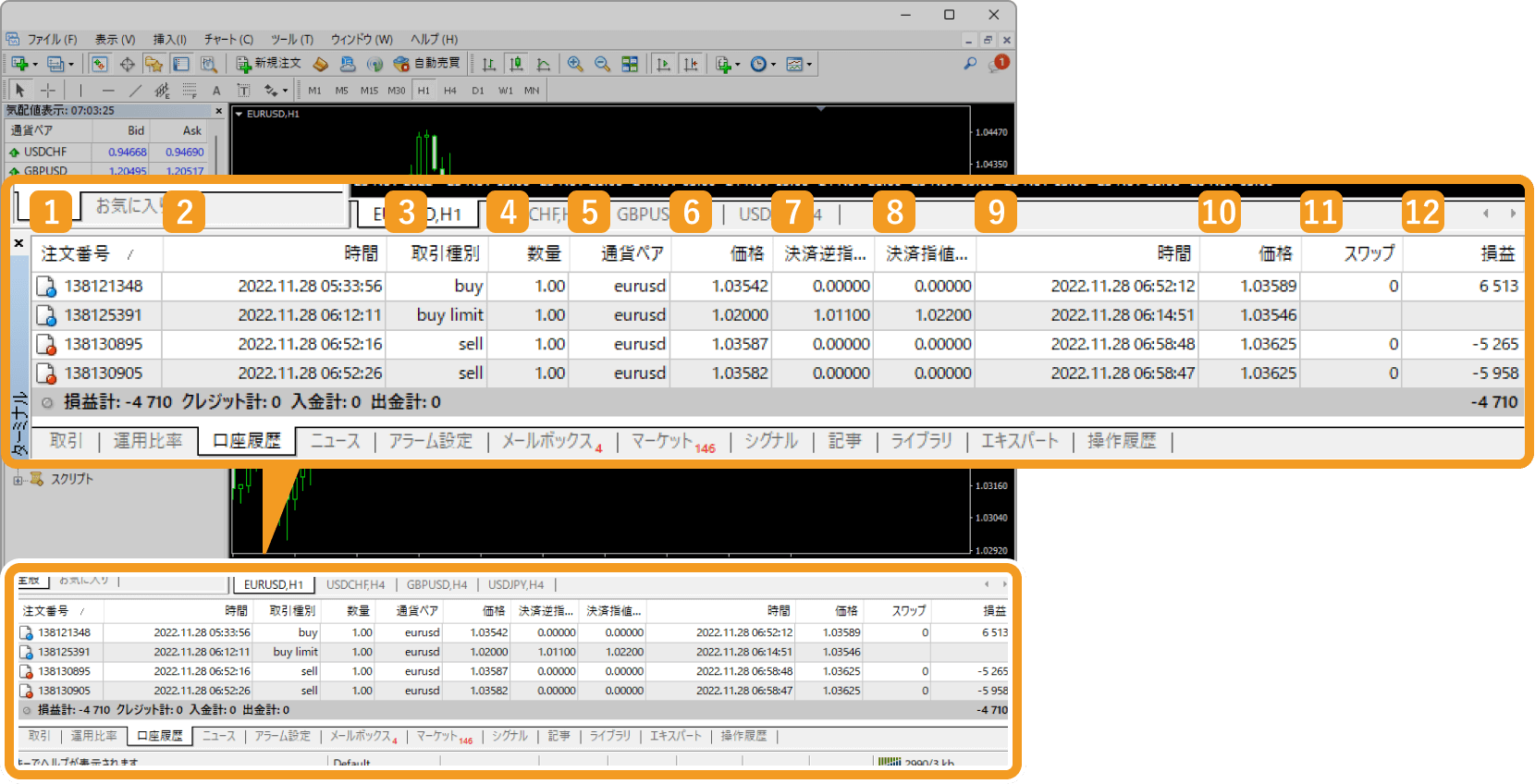Image resolution: width=1535 pixels, height=784 pixels.
Task: Select the text label T tool
Action: [243, 90]
